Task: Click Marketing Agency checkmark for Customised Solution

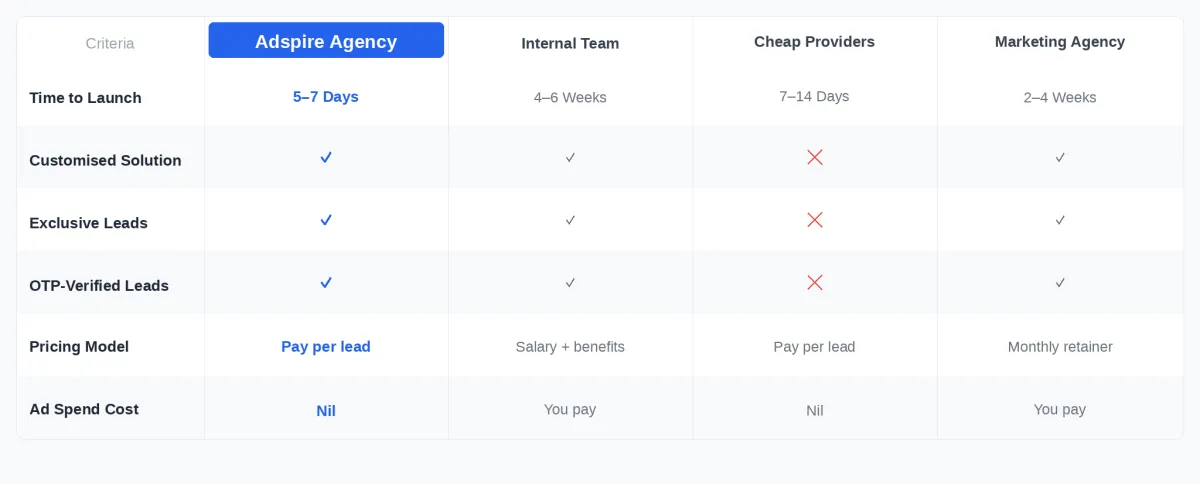Action: coord(1060,158)
